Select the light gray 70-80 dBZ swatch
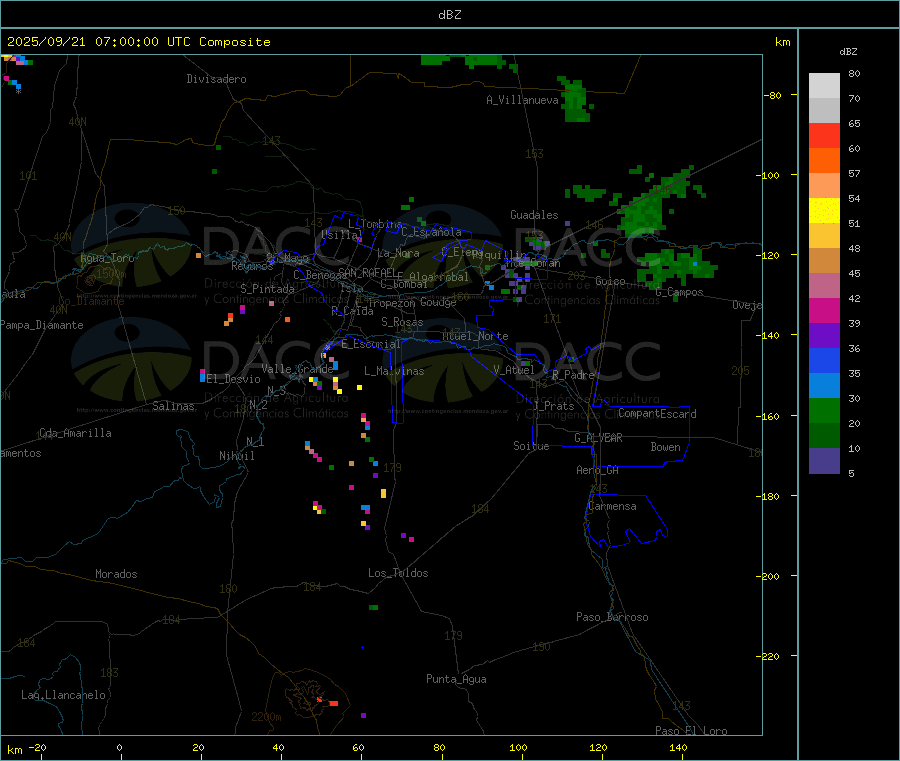900x761 pixels. [x=824, y=86]
